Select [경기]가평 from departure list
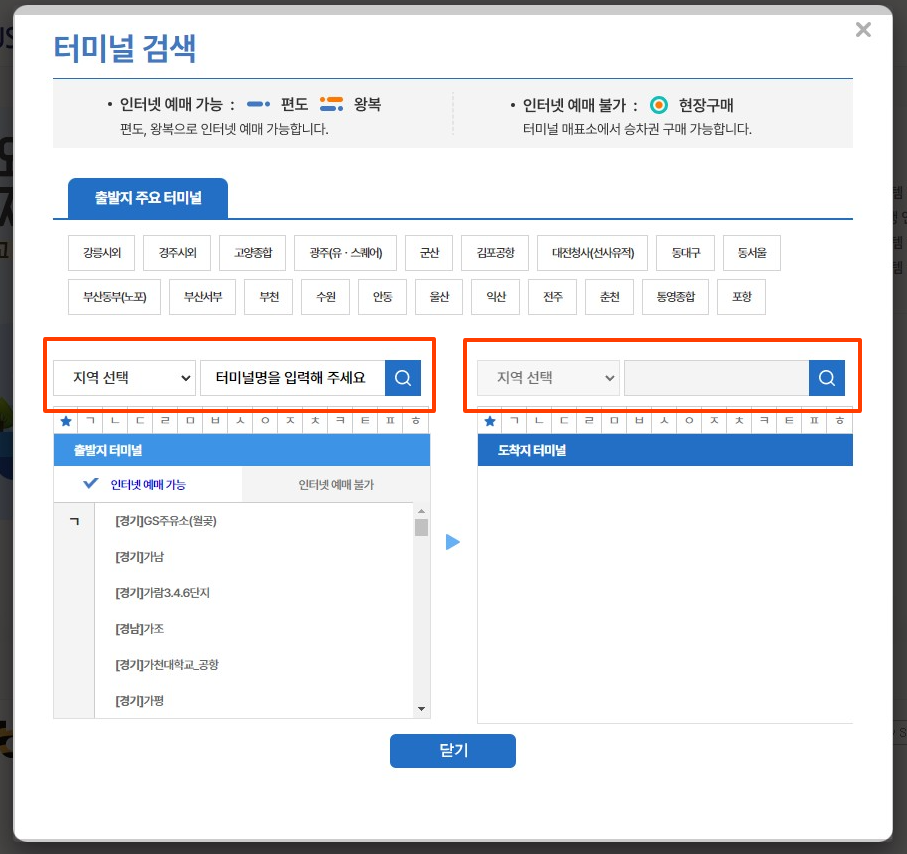The image size is (907, 854). coord(139,701)
